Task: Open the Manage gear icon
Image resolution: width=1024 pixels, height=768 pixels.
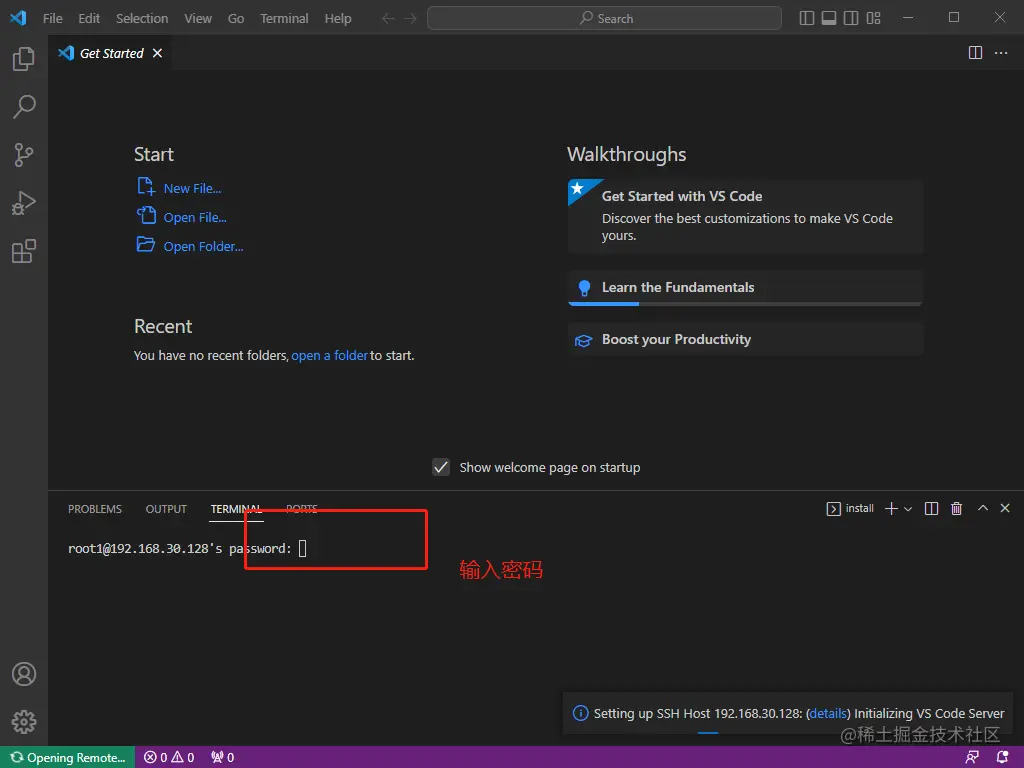Action: pos(24,722)
